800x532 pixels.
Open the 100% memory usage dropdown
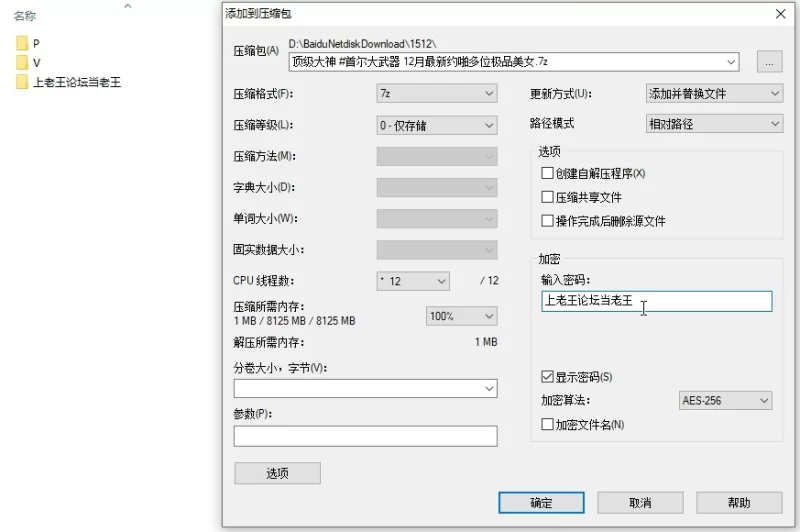click(461, 316)
